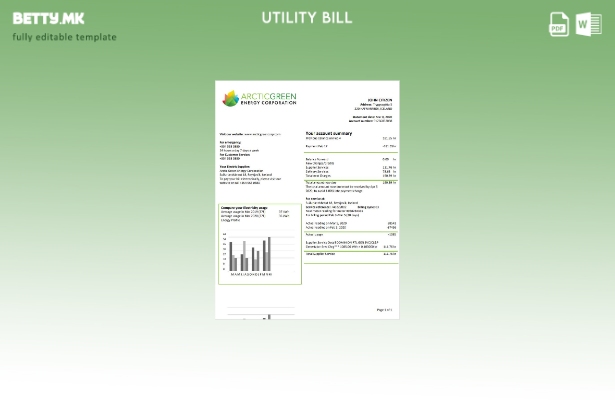Viewport: 615px width, 400px height.
Task: Click the Word document format icon
Action: coord(589,24)
